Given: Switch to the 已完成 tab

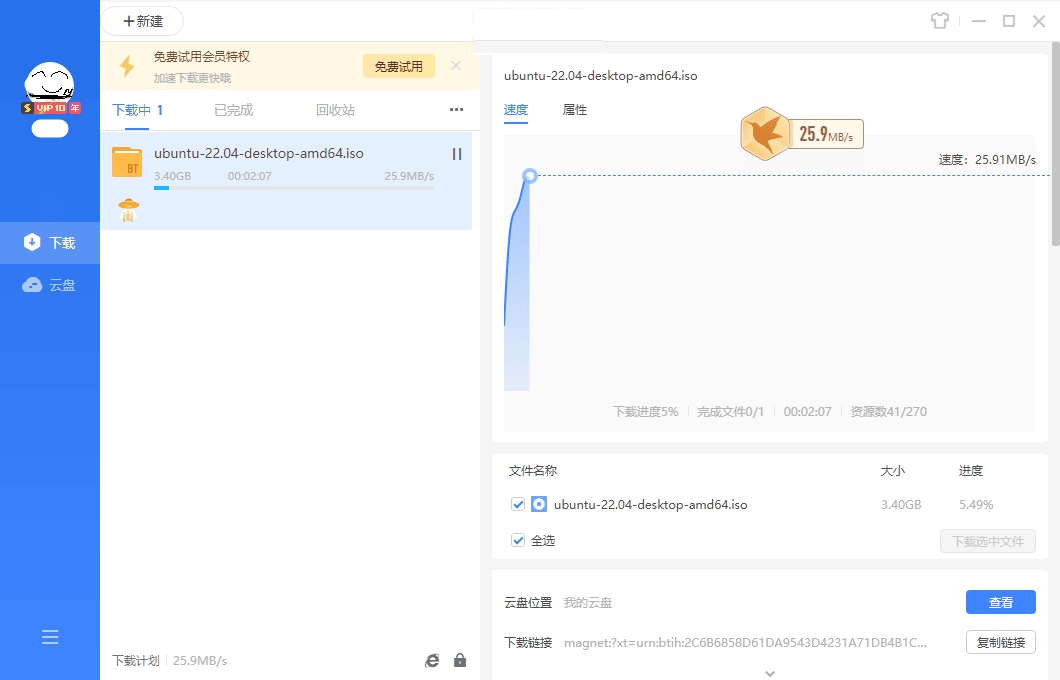Looking at the screenshot, I should point(233,110).
